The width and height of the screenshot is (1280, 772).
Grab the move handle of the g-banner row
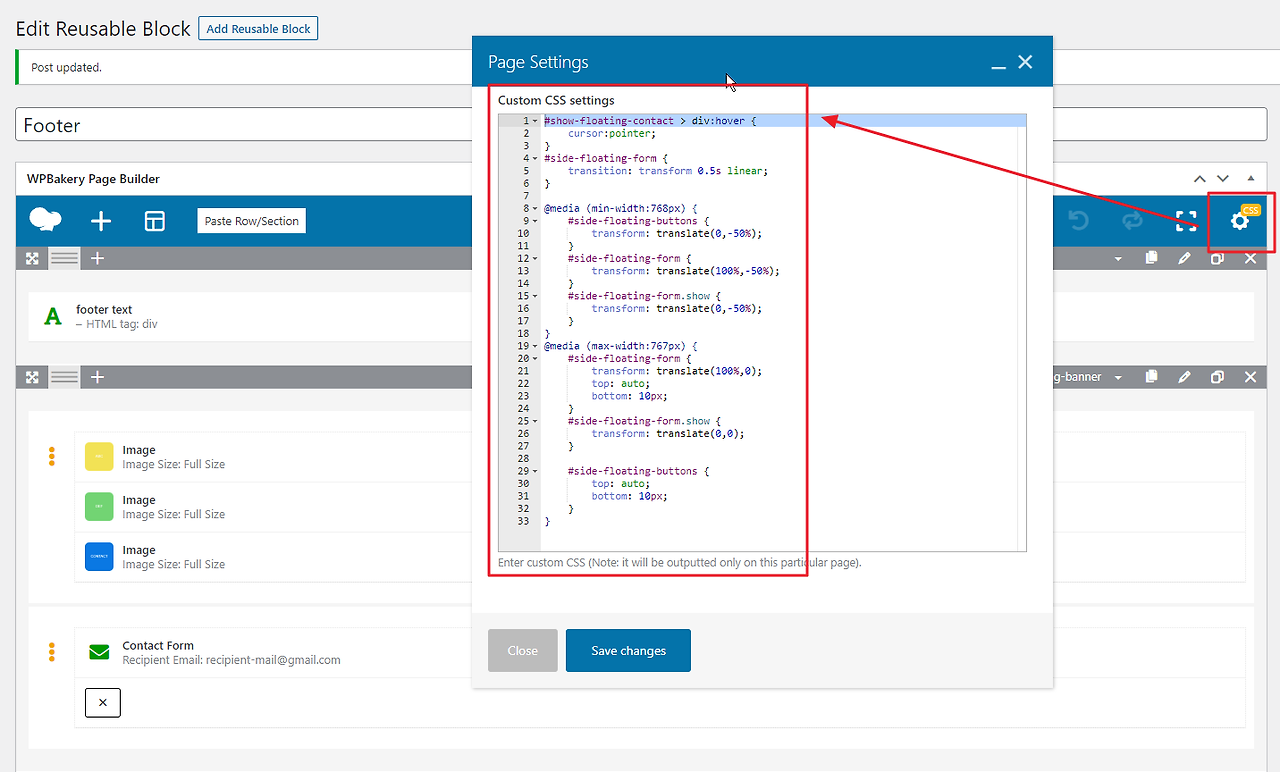click(32, 377)
